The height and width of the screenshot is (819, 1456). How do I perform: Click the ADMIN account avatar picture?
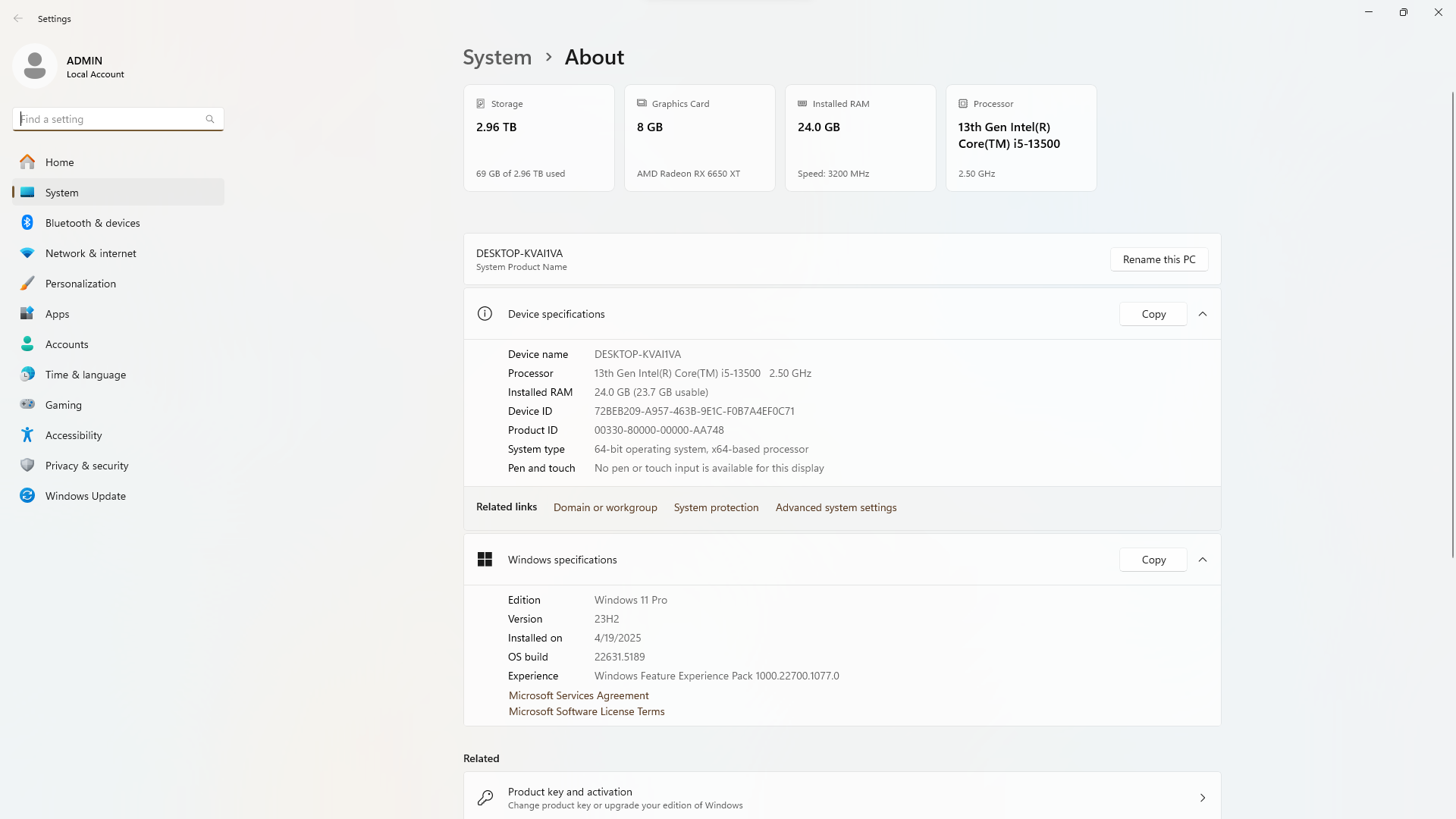click(x=35, y=66)
